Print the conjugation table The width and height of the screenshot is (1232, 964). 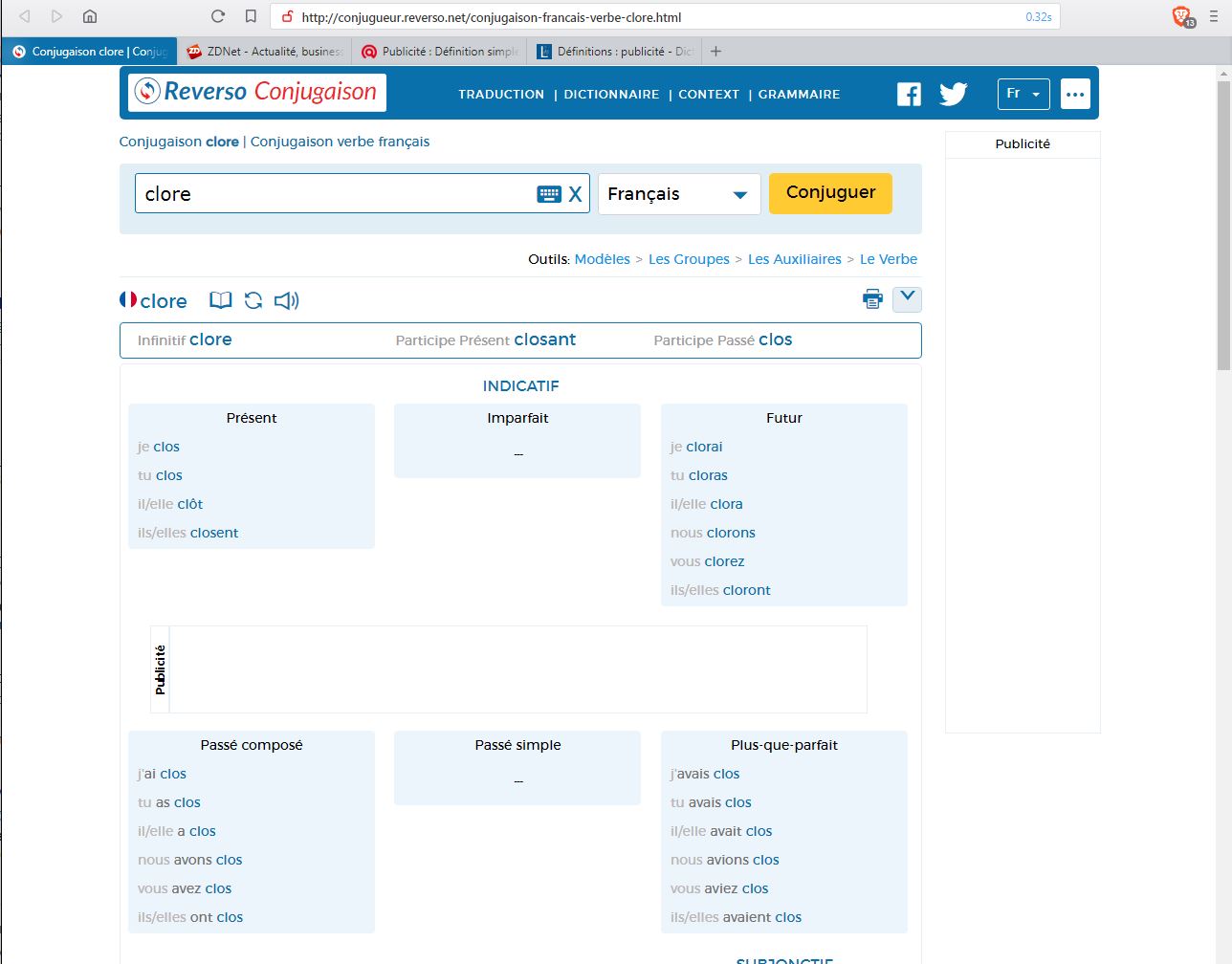(x=872, y=299)
